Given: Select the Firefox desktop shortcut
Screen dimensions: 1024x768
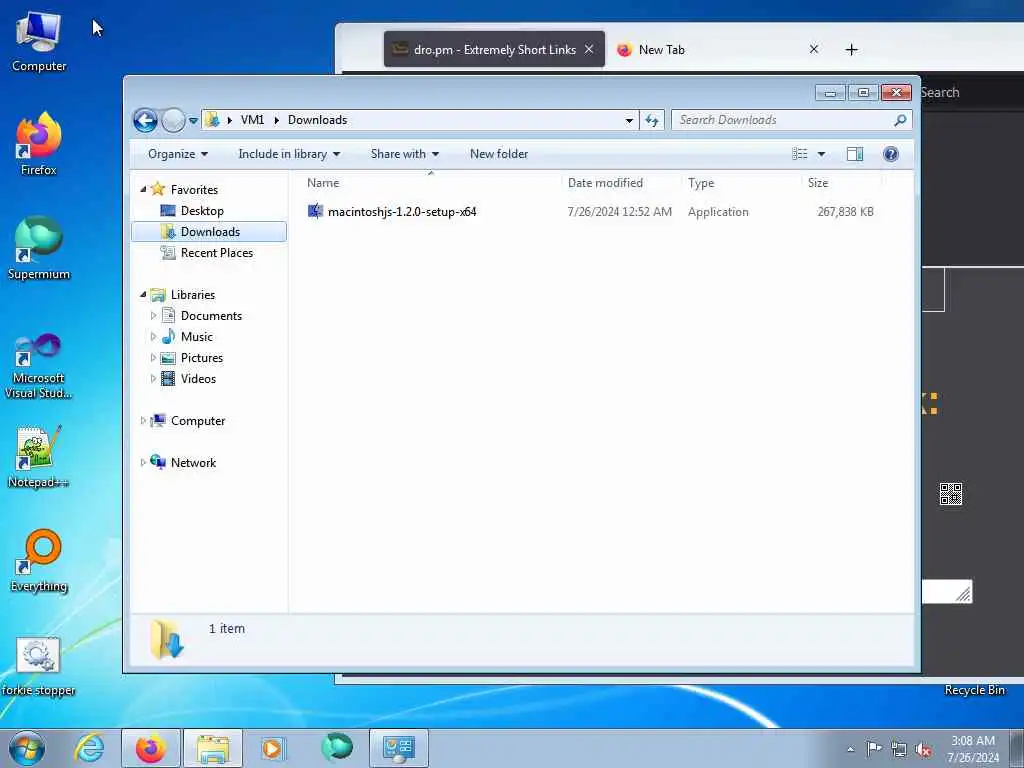Looking at the screenshot, I should [x=39, y=144].
